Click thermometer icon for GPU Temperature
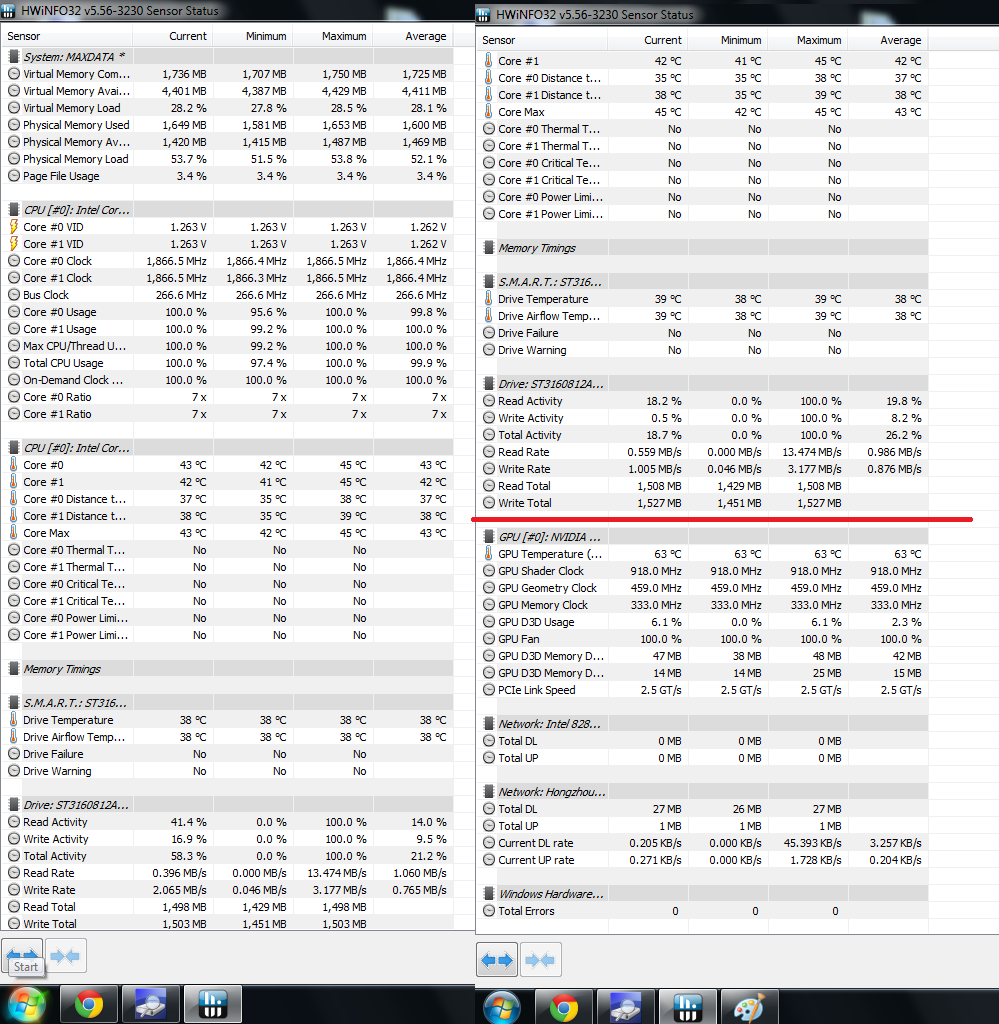The image size is (999, 1024). click(x=488, y=554)
